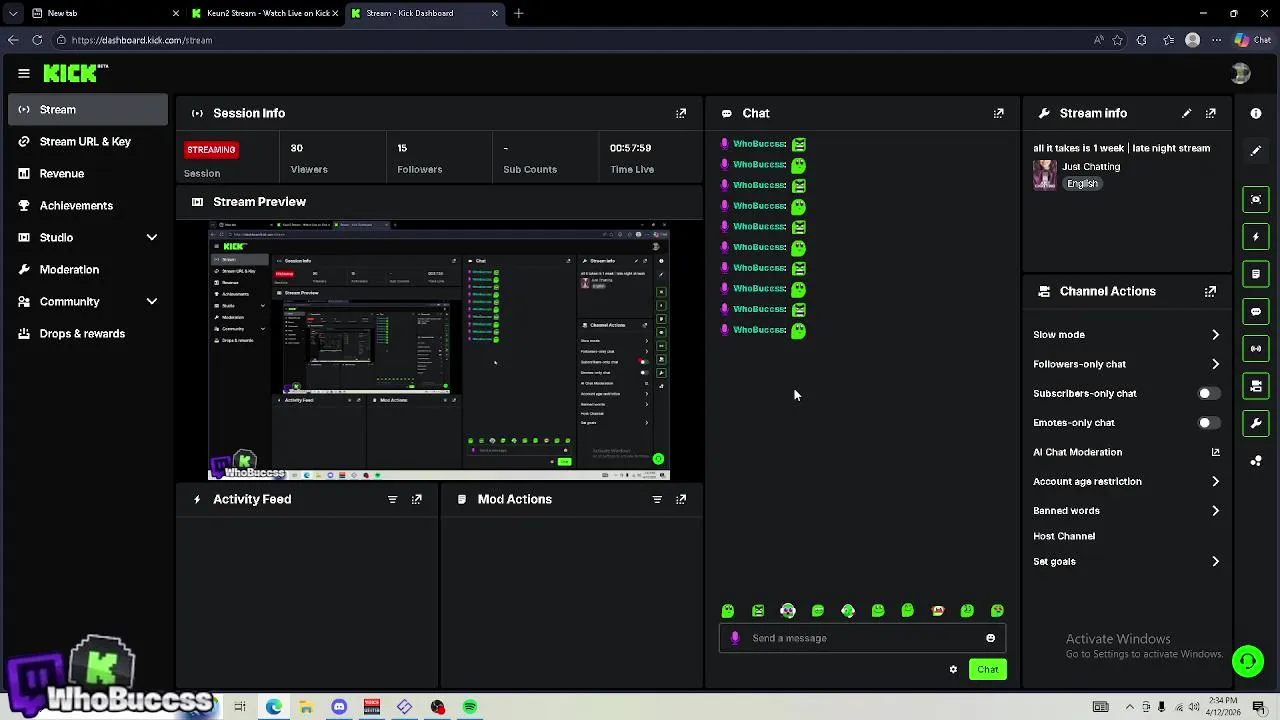Viewport: 1280px width, 720px height.
Task: Click the English language tag
Action: coord(1082,184)
